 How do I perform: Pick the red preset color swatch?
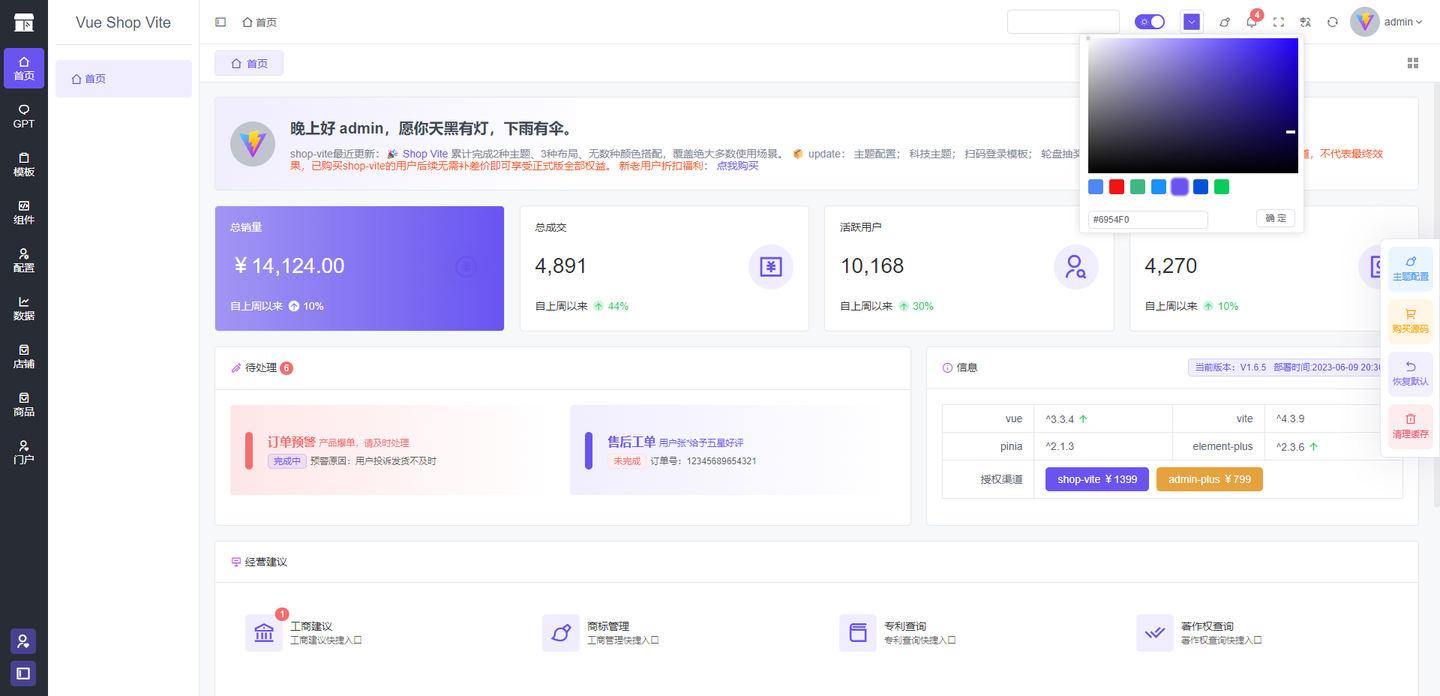click(1116, 186)
